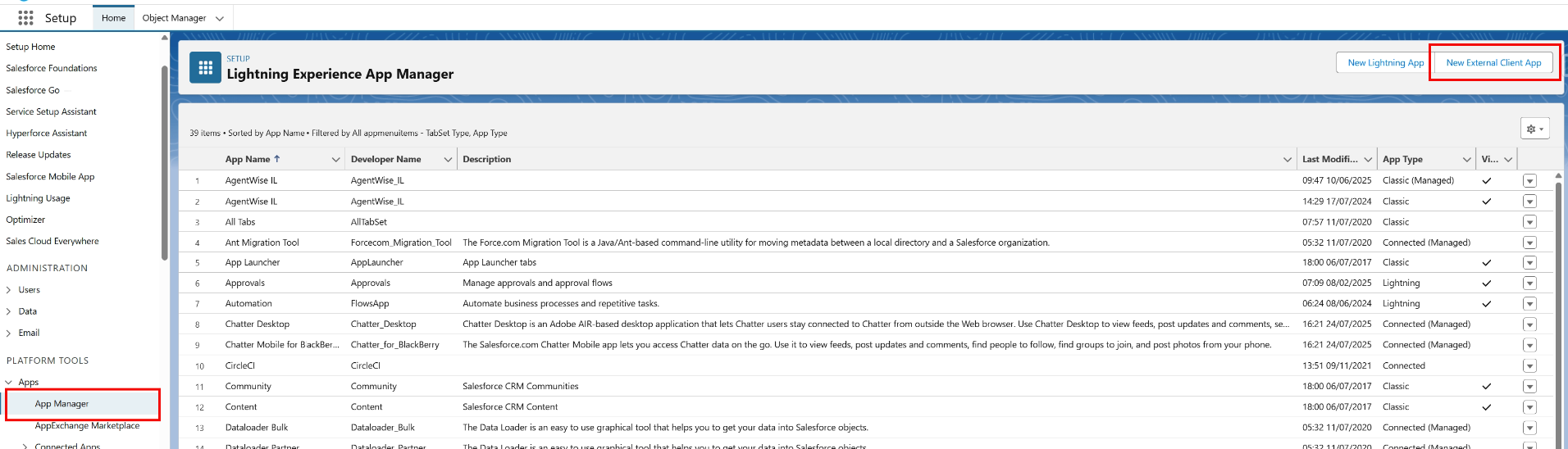Open row actions menu for All Tabs
The width and height of the screenshot is (1568, 449).
1529,222
